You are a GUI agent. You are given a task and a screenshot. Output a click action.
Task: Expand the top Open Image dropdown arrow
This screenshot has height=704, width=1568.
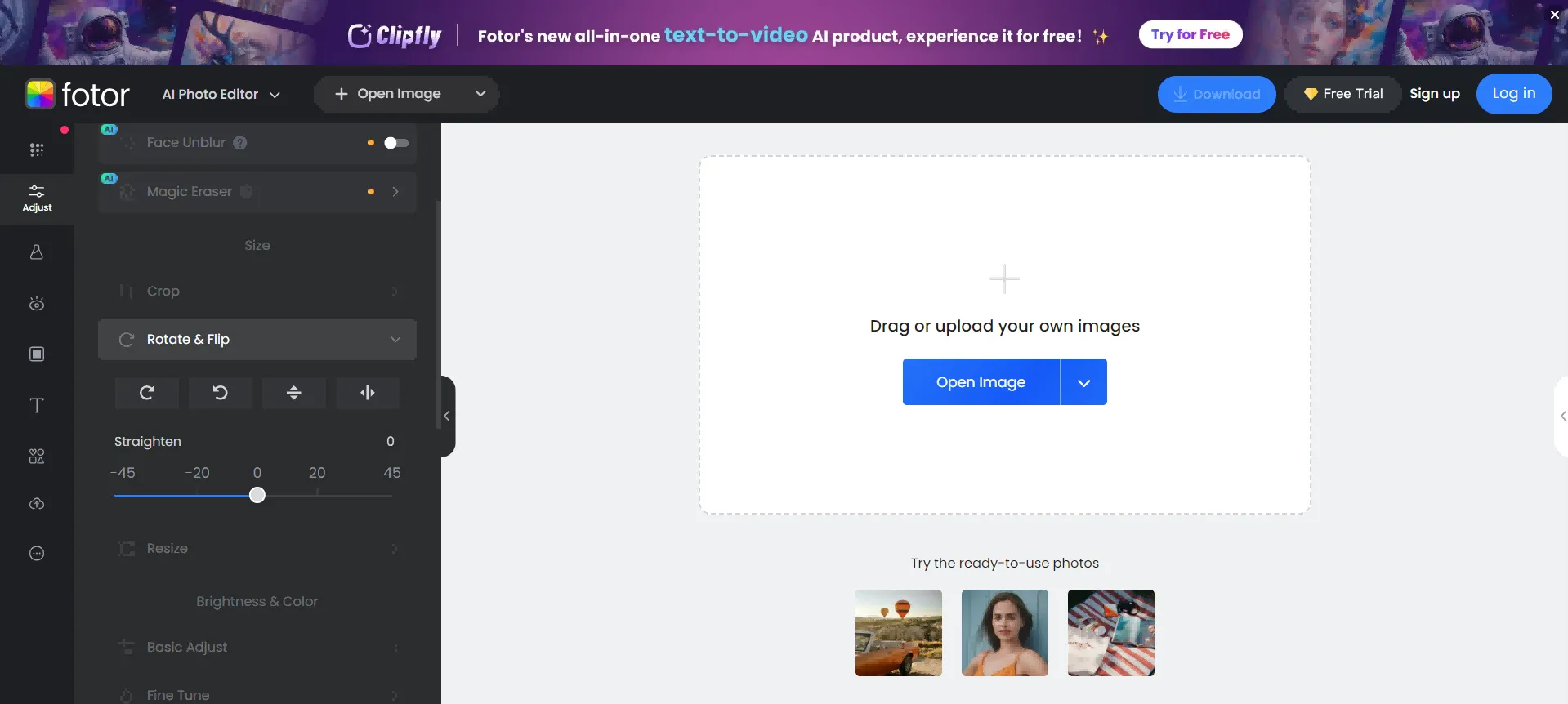480,94
